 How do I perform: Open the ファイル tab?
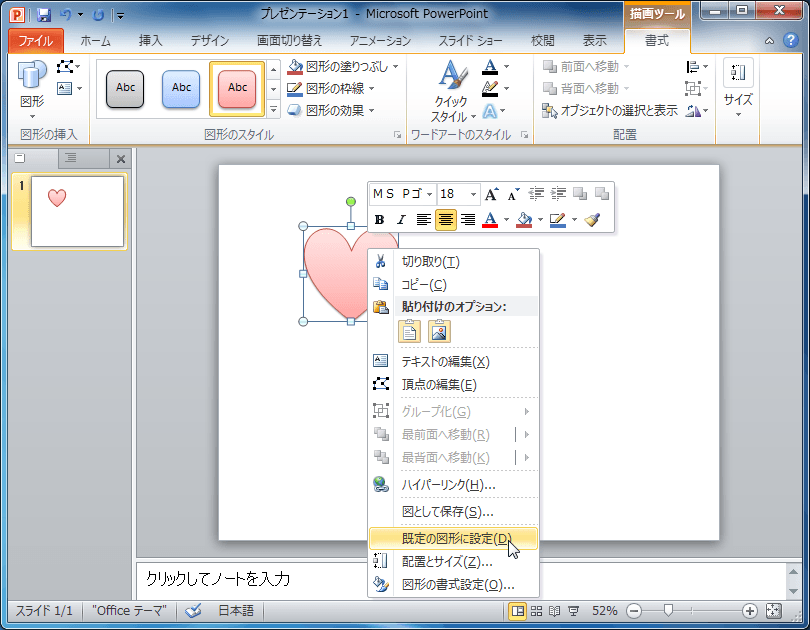[x=36, y=41]
